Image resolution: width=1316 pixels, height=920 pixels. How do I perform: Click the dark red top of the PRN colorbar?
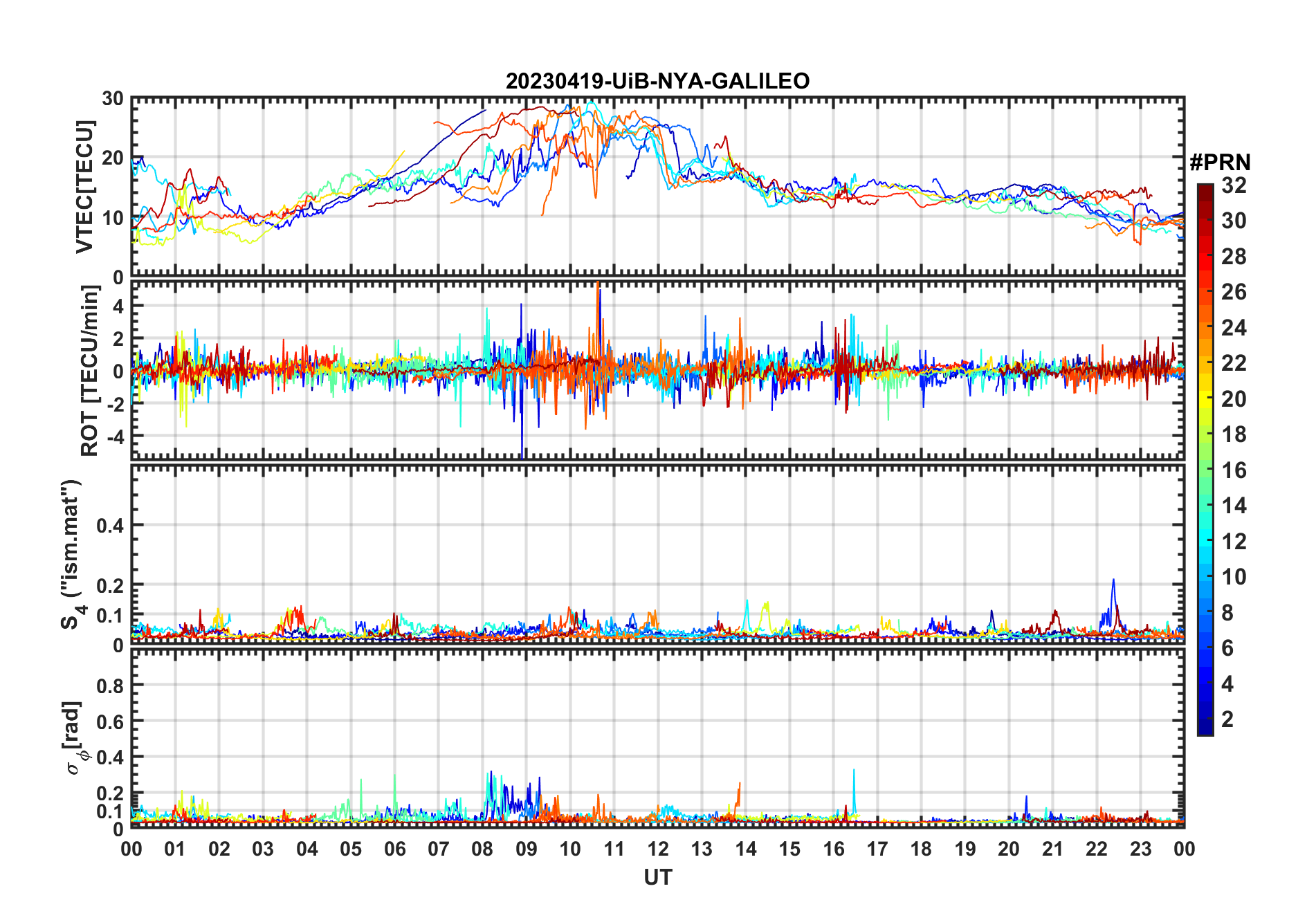pos(1205,192)
